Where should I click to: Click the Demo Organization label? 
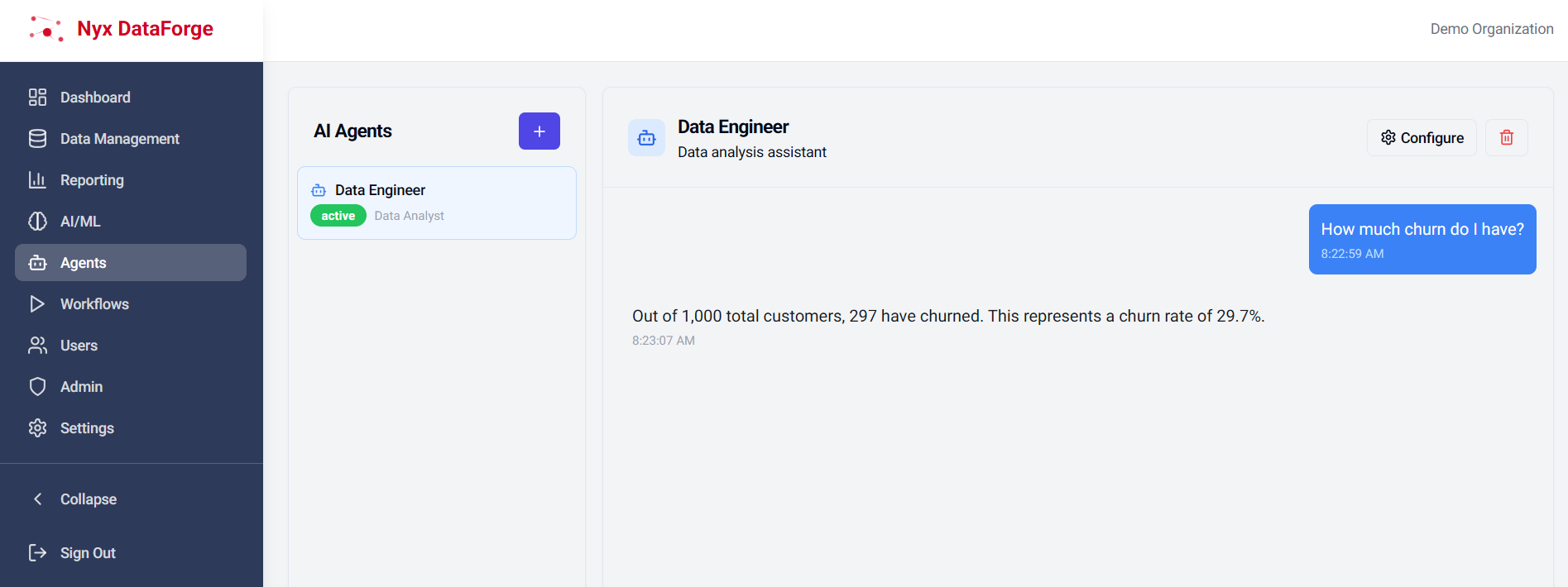[1491, 29]
